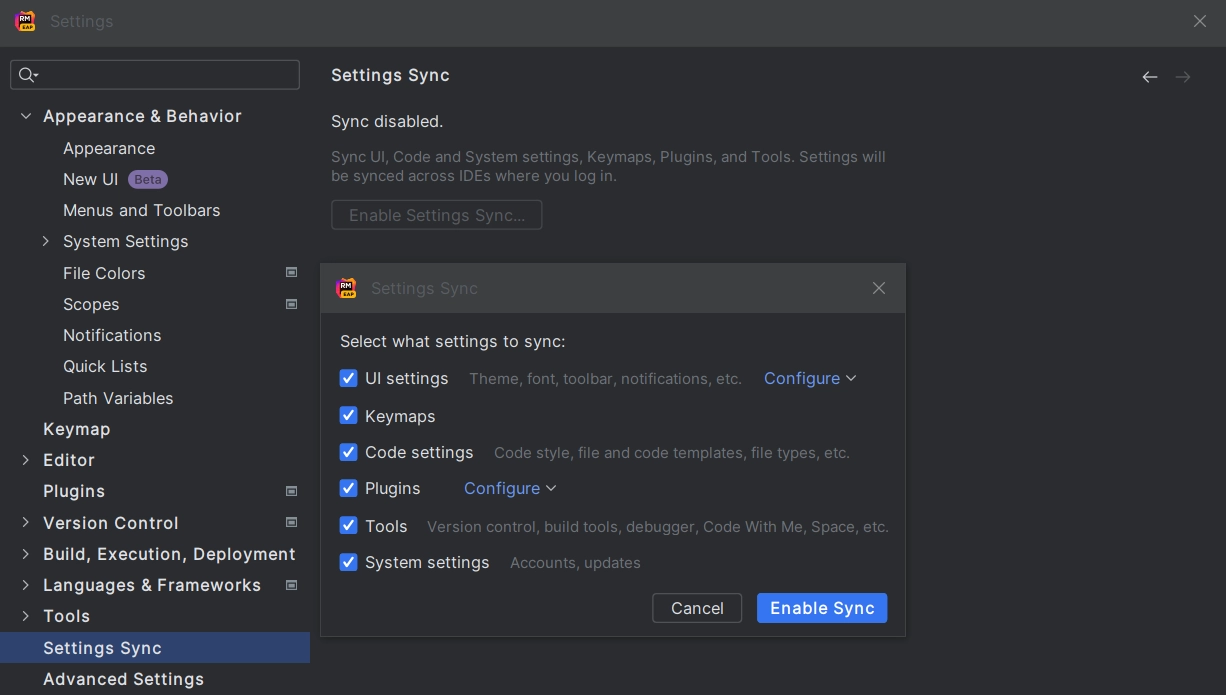Click the RubyMine logo in Settings Sync dialog
Viewport: 1226px width, 695px height.
coord(347,288)
